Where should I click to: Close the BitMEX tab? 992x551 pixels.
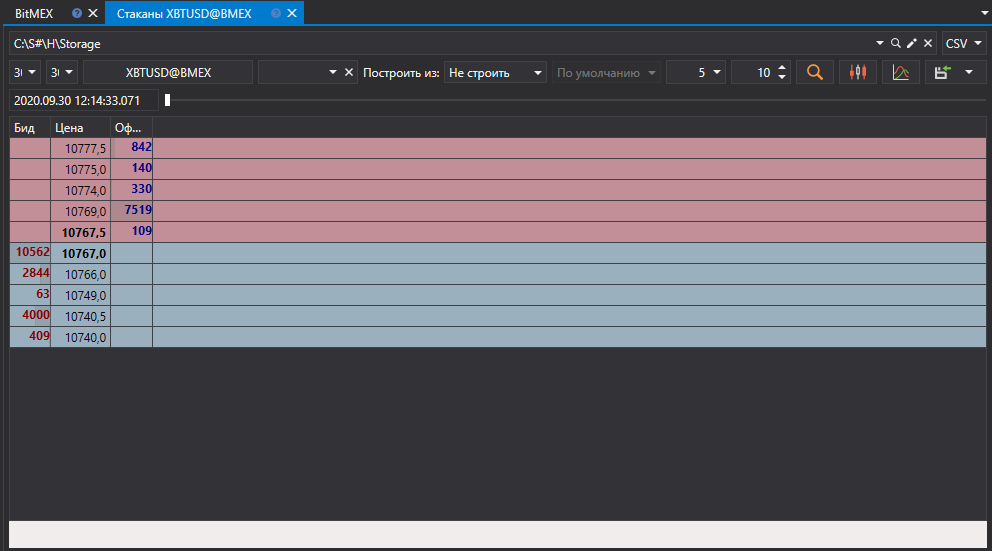coord(93,13)
